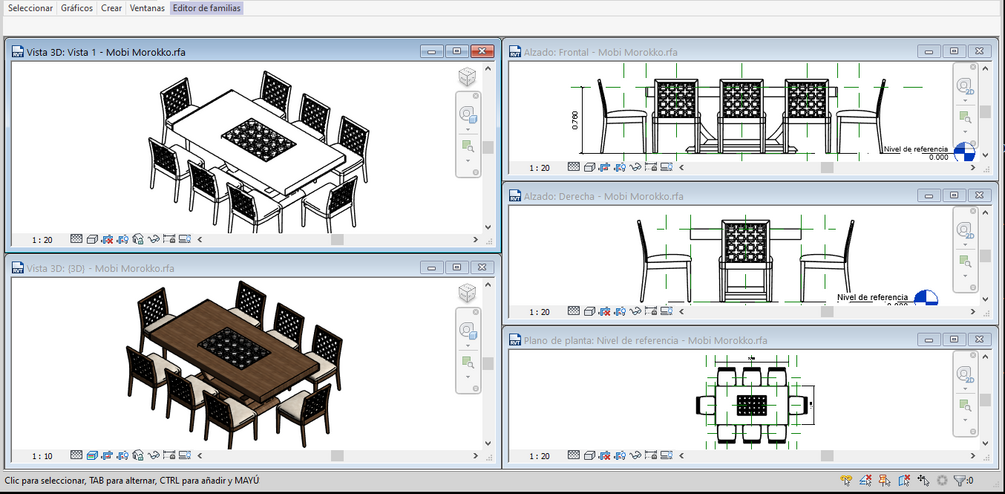Select Nivel de referencia label in Derecha
This screenshot has height=494, width=1005.
(872, 297)
